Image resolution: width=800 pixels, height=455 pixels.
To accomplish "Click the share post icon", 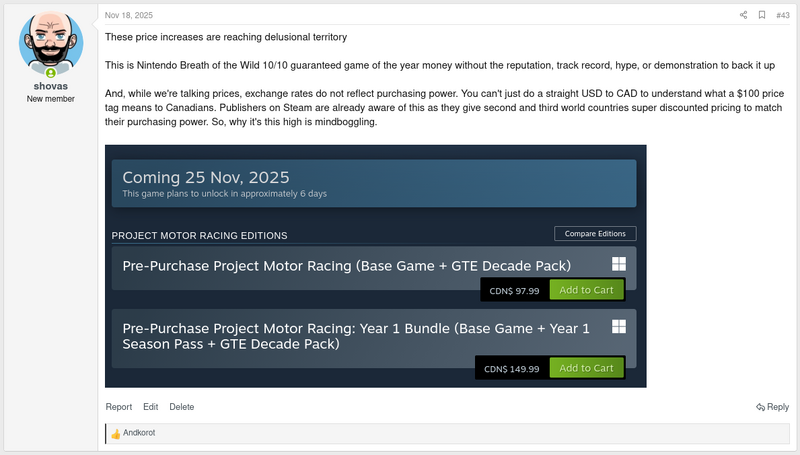I will tap(743, 15).
